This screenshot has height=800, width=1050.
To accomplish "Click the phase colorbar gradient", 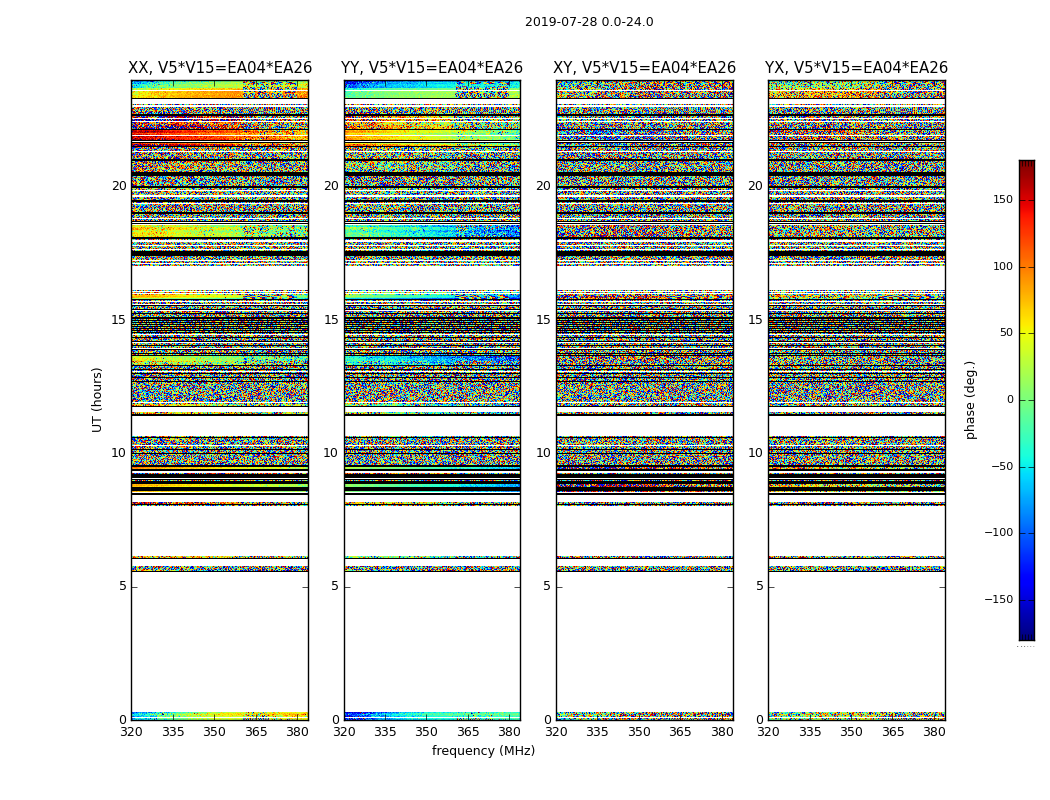I will (1027, 400).
